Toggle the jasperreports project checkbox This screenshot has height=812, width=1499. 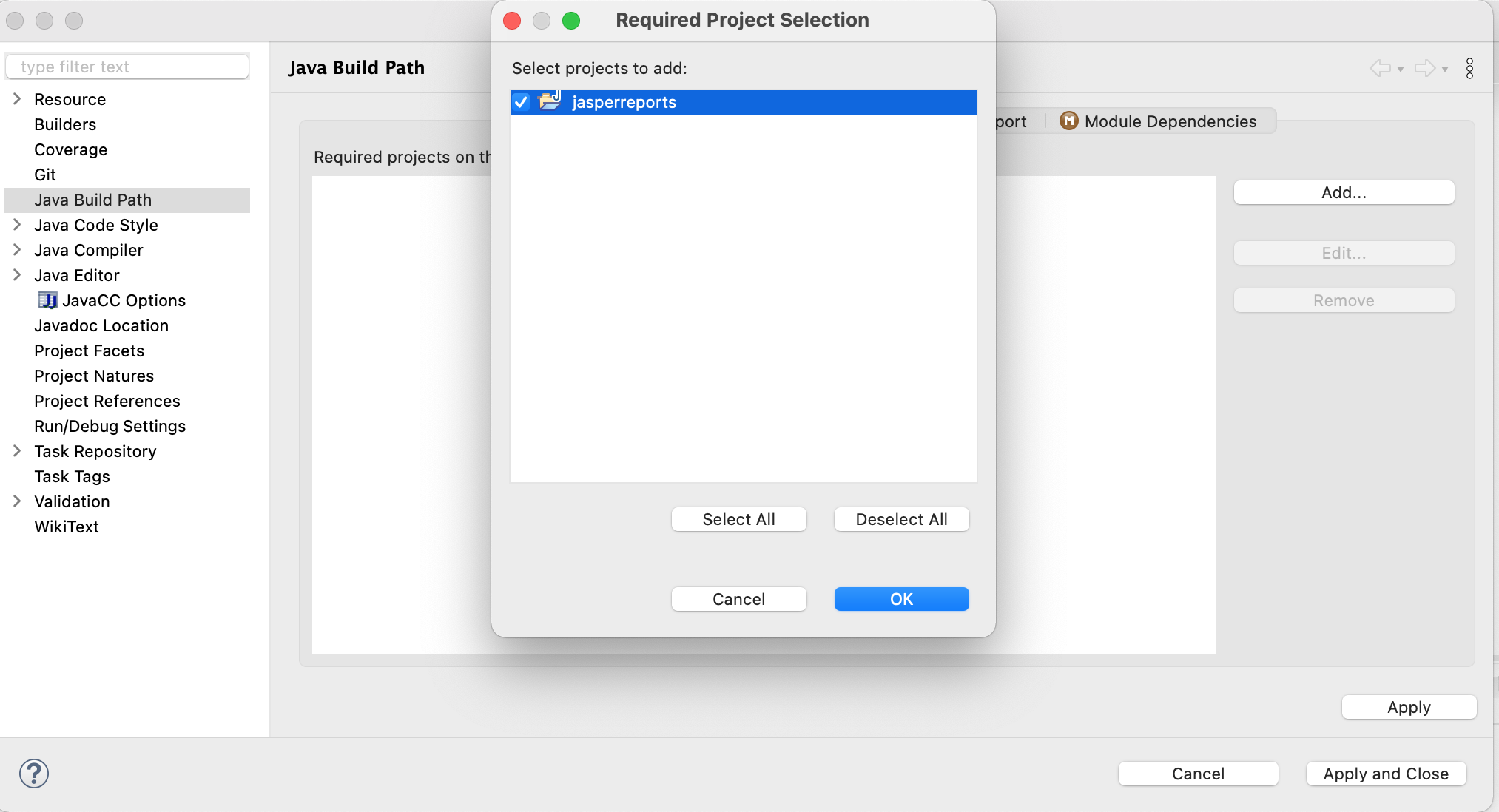(522, 101)
